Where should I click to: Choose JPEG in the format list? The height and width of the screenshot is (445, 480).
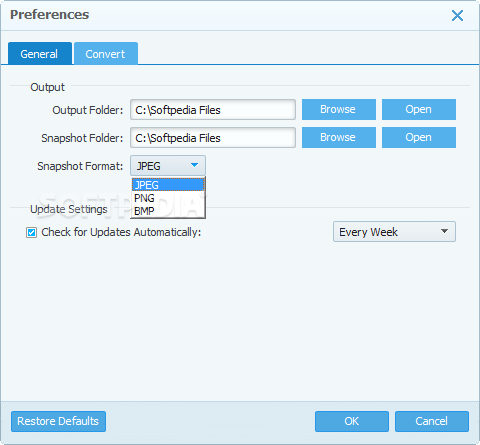(x=168, y=185)
